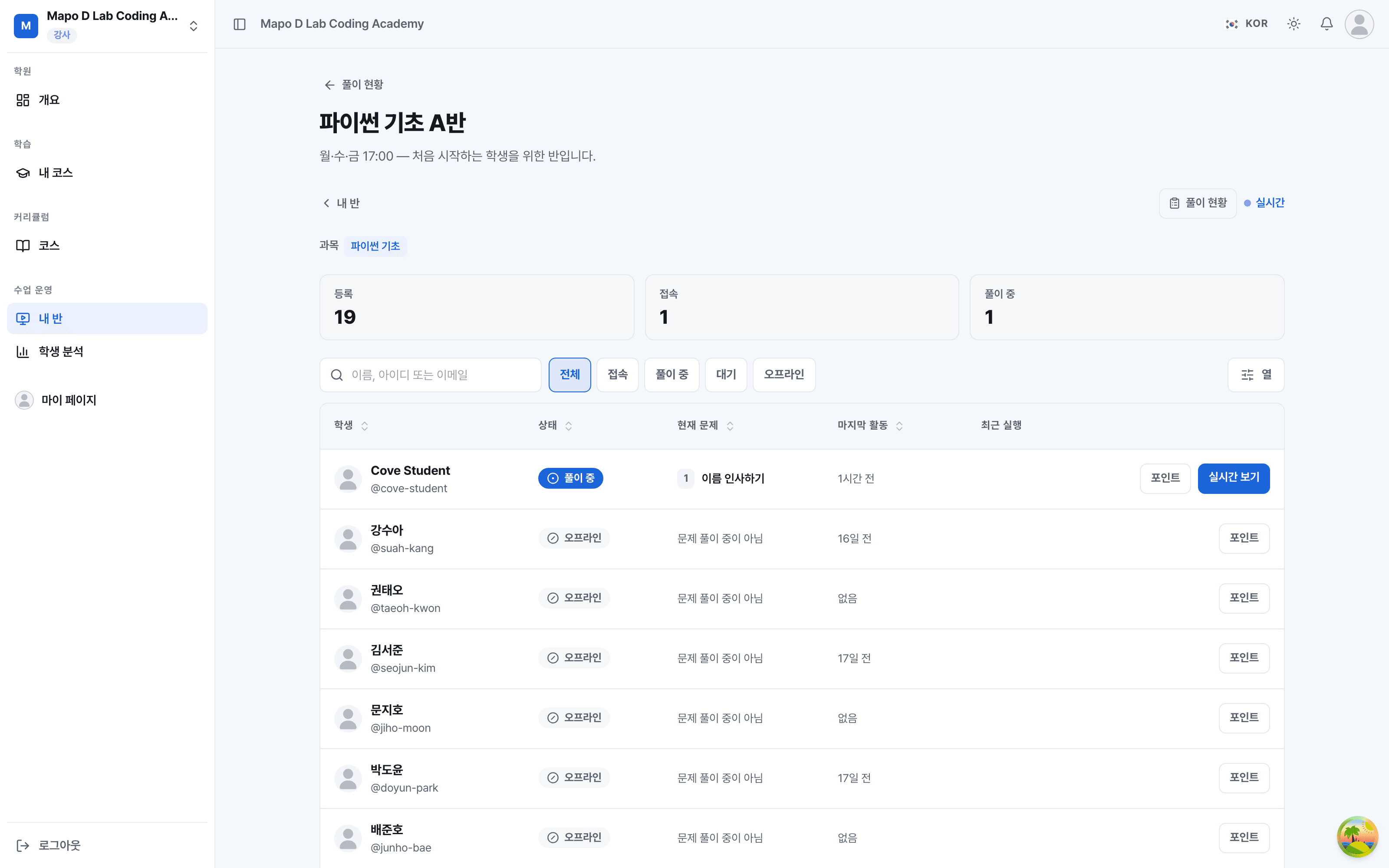1389x868 pixels.
Task: Filter students by 오프라인
Action: 784,375
